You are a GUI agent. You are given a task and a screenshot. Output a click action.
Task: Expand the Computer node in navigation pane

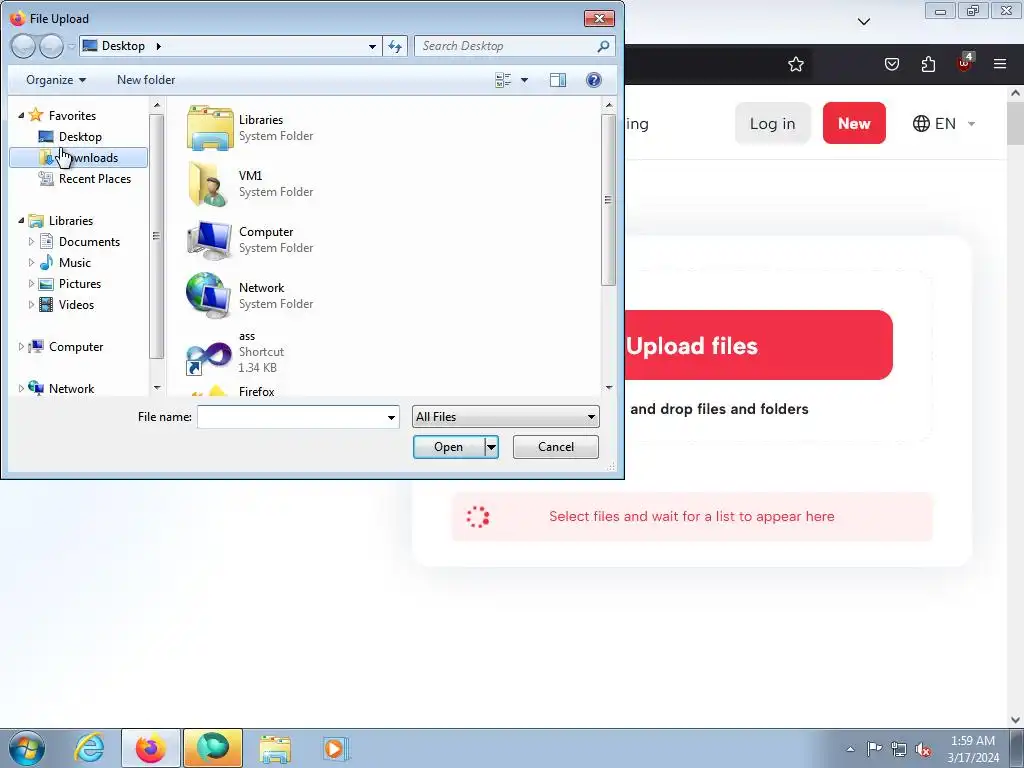point(21,347)
